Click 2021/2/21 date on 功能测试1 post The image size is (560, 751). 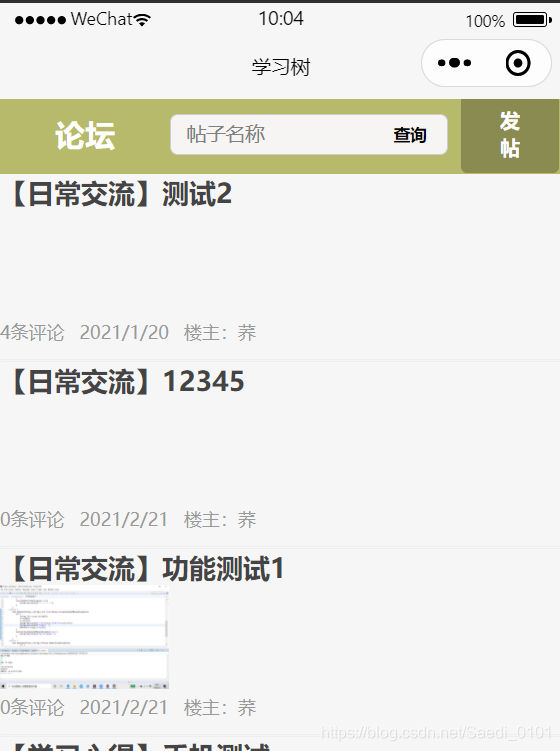tap(124, 707)
